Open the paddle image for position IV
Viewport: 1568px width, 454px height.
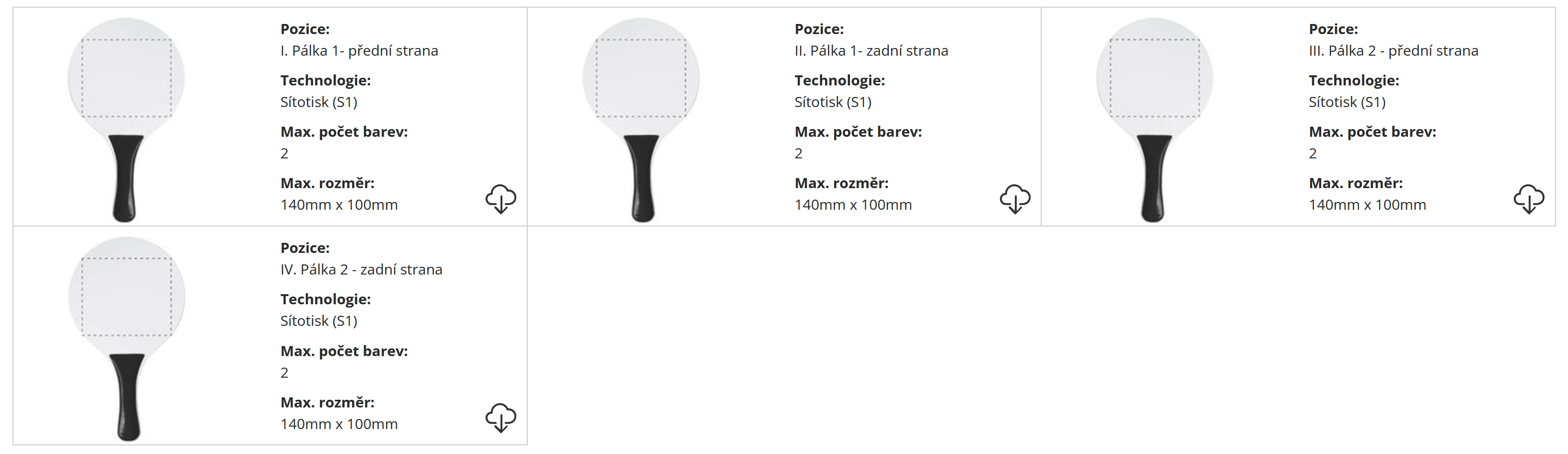pos(127,338)
